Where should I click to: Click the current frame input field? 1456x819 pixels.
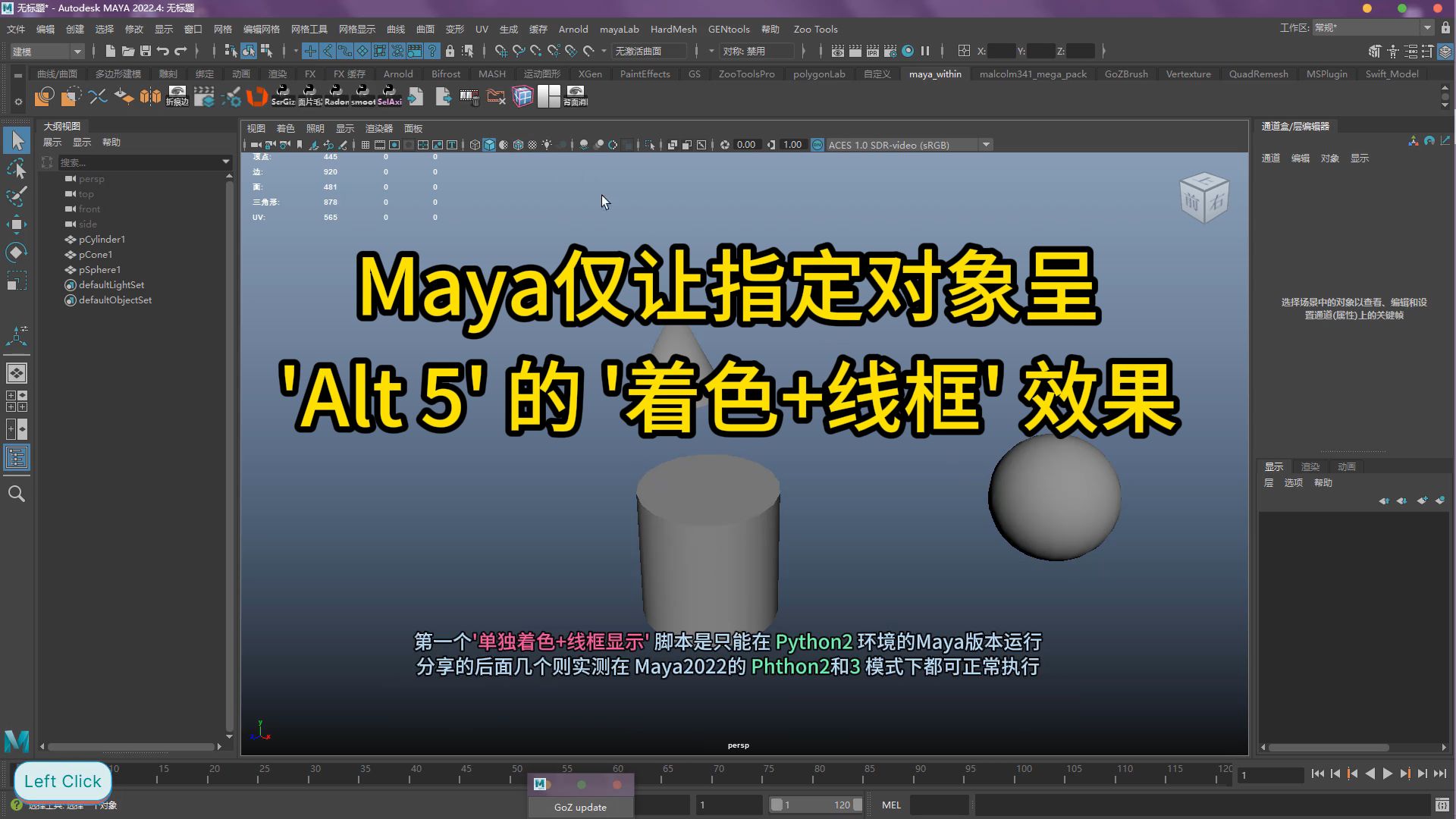click(1270, 775)
